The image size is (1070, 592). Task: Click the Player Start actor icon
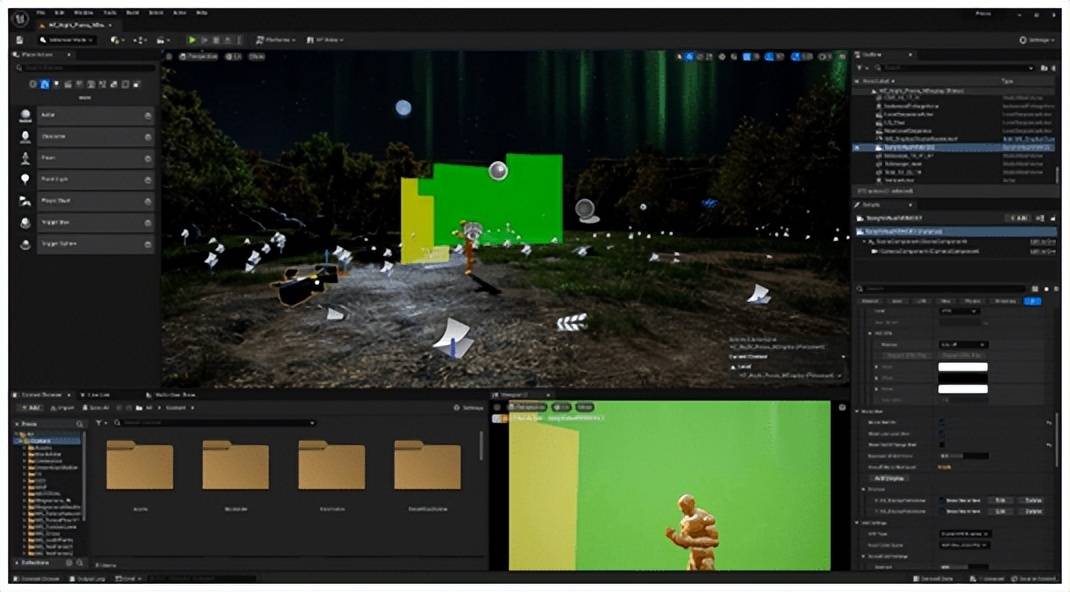(x=25, y=201)
